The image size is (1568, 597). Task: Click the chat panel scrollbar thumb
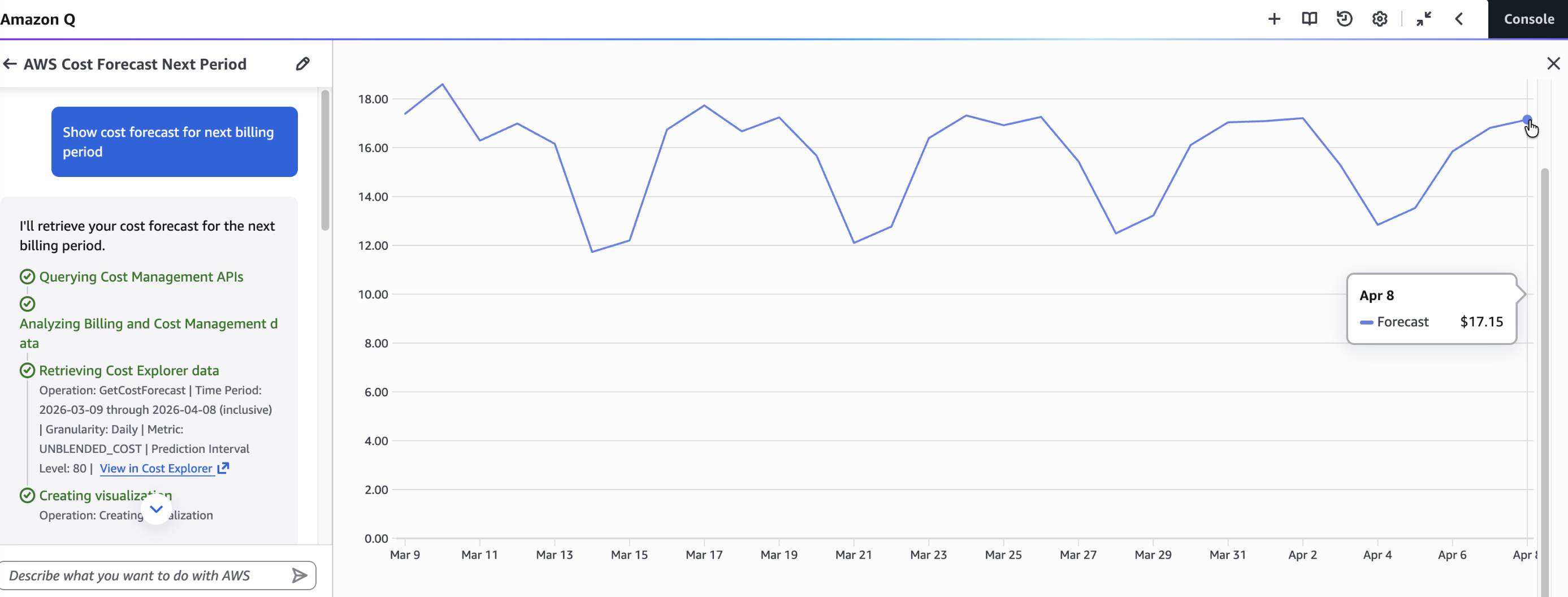click(325, 161)
